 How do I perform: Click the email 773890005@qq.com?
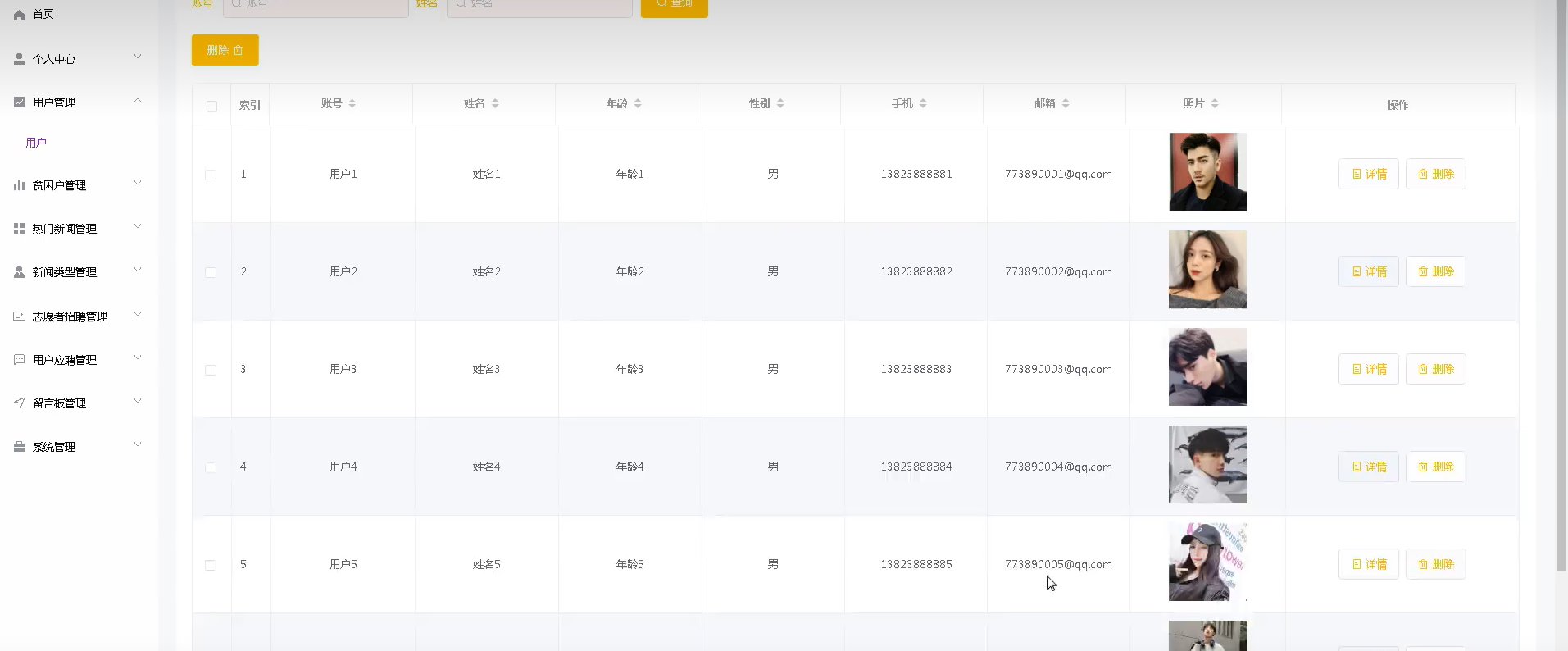click(1058, 564)
